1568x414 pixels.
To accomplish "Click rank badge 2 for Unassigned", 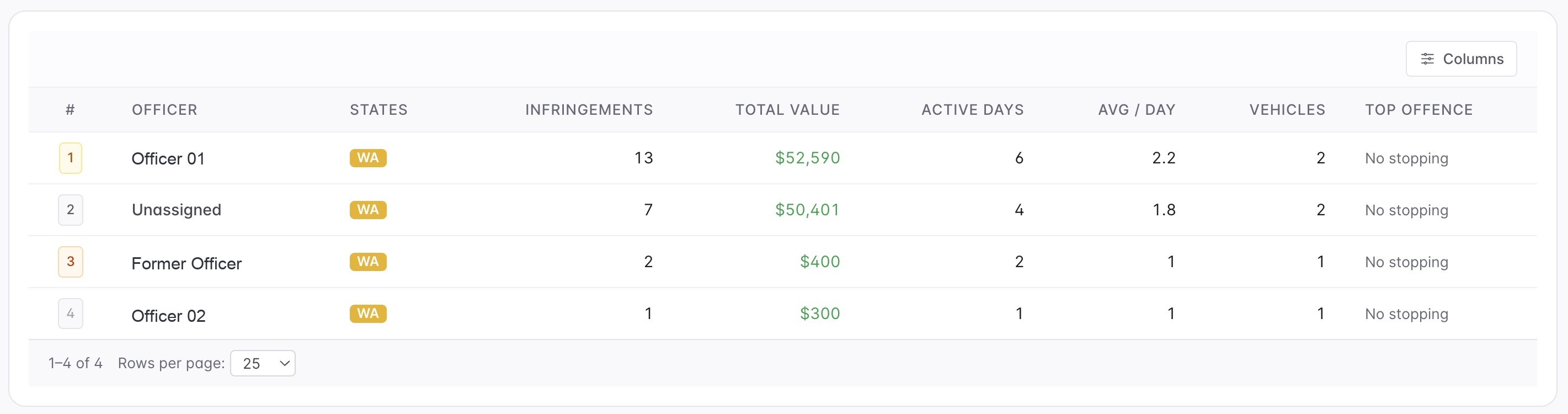I will (x=71, y=209).
